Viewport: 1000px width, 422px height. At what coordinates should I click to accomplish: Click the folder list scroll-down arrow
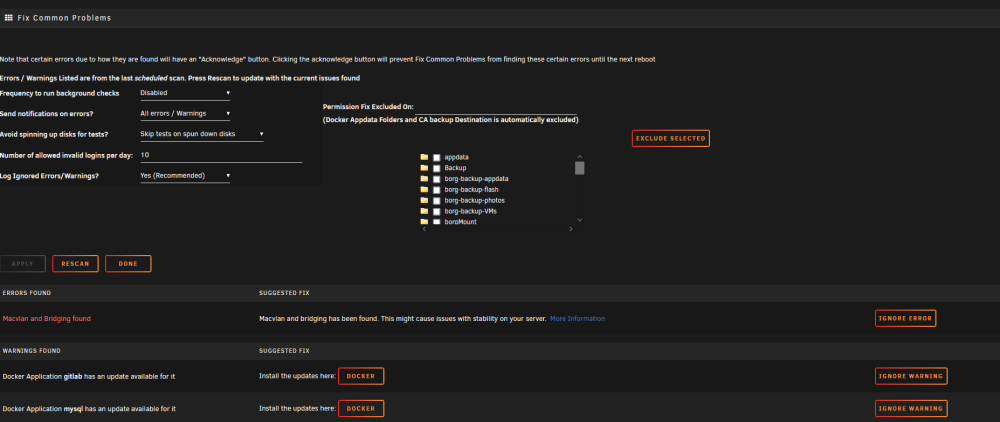tap(580, 220)
